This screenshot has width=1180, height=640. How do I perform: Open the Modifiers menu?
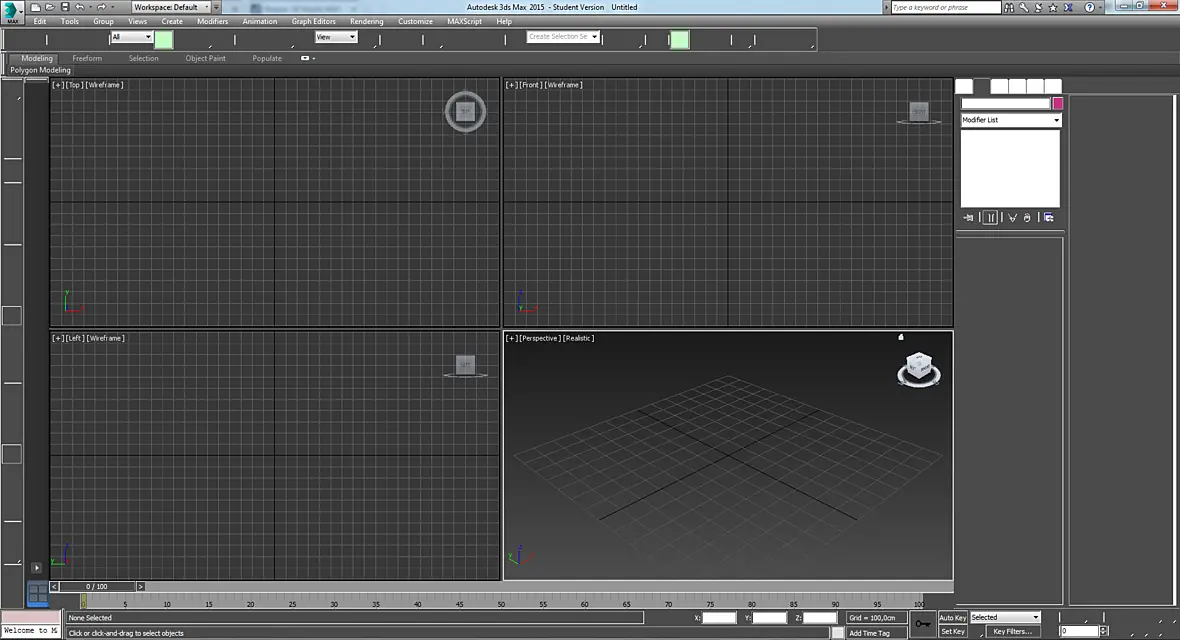coord(212,21)
